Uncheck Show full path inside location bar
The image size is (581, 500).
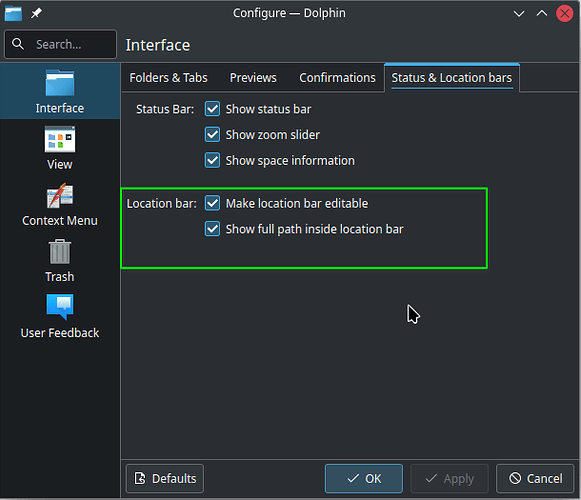(x=212, y=229)
